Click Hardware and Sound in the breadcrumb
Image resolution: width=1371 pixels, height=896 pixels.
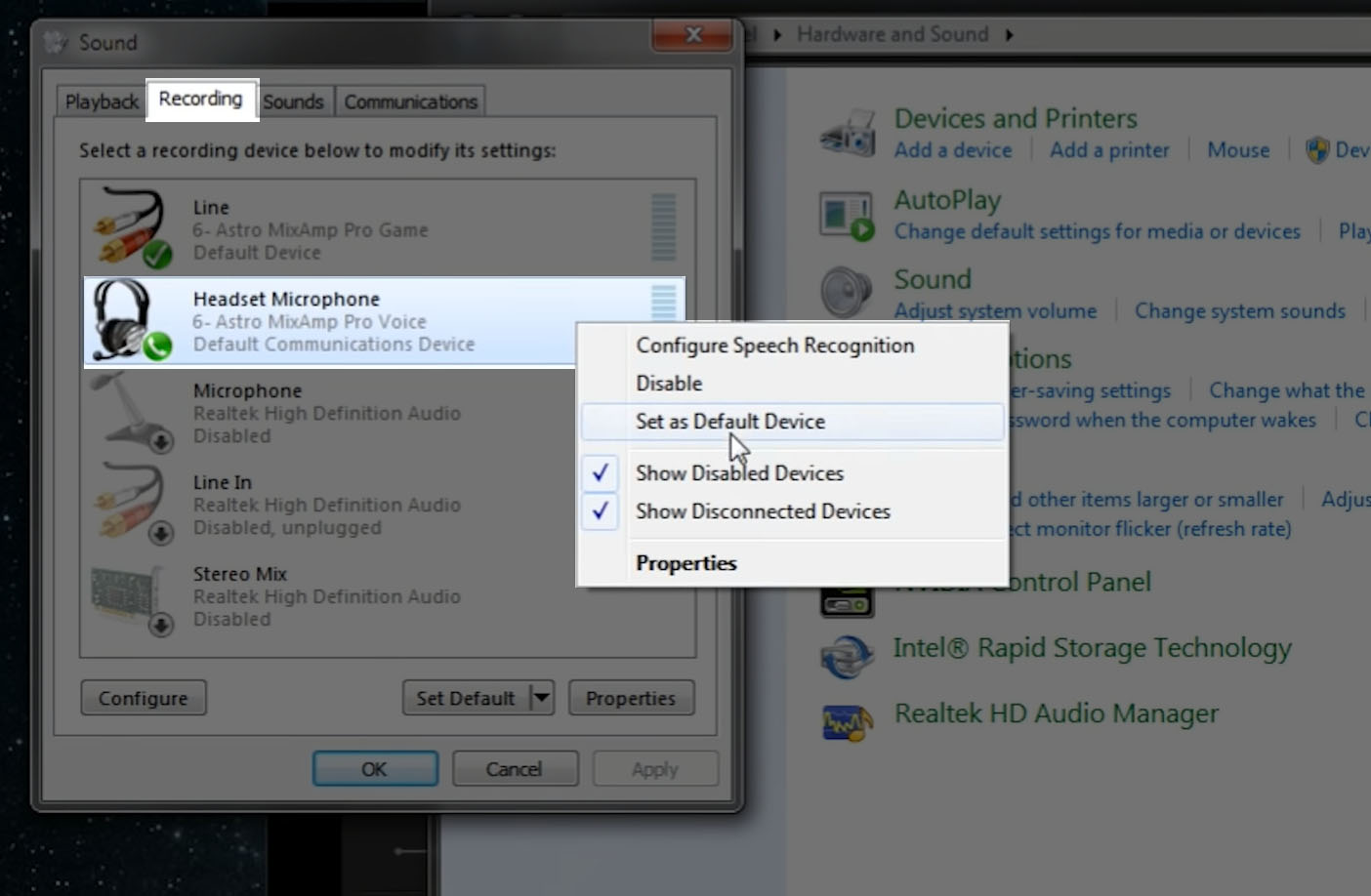(x=893, y=35)
